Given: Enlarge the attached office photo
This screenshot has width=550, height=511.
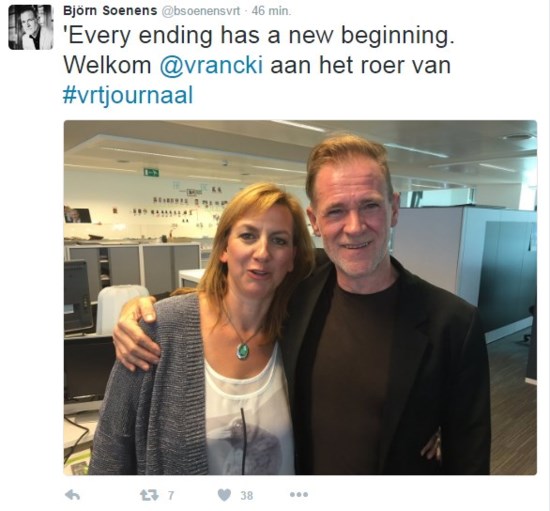Looking at the screenshot, I should point(300,297).
